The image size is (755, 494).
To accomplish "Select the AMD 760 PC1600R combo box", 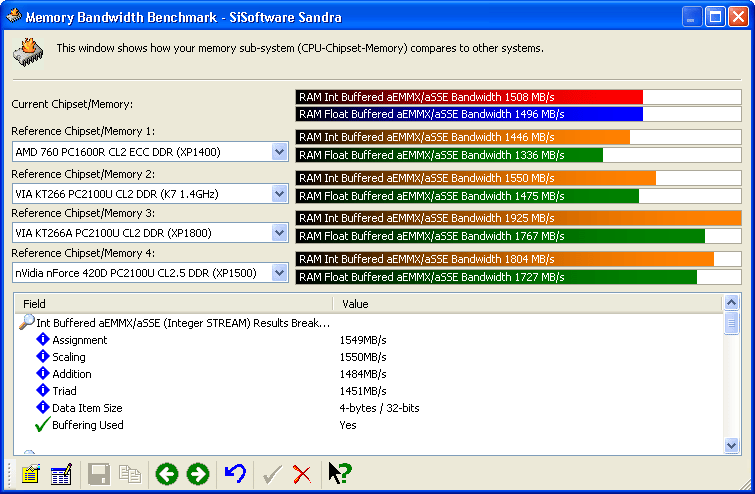I will coord(150,152).
